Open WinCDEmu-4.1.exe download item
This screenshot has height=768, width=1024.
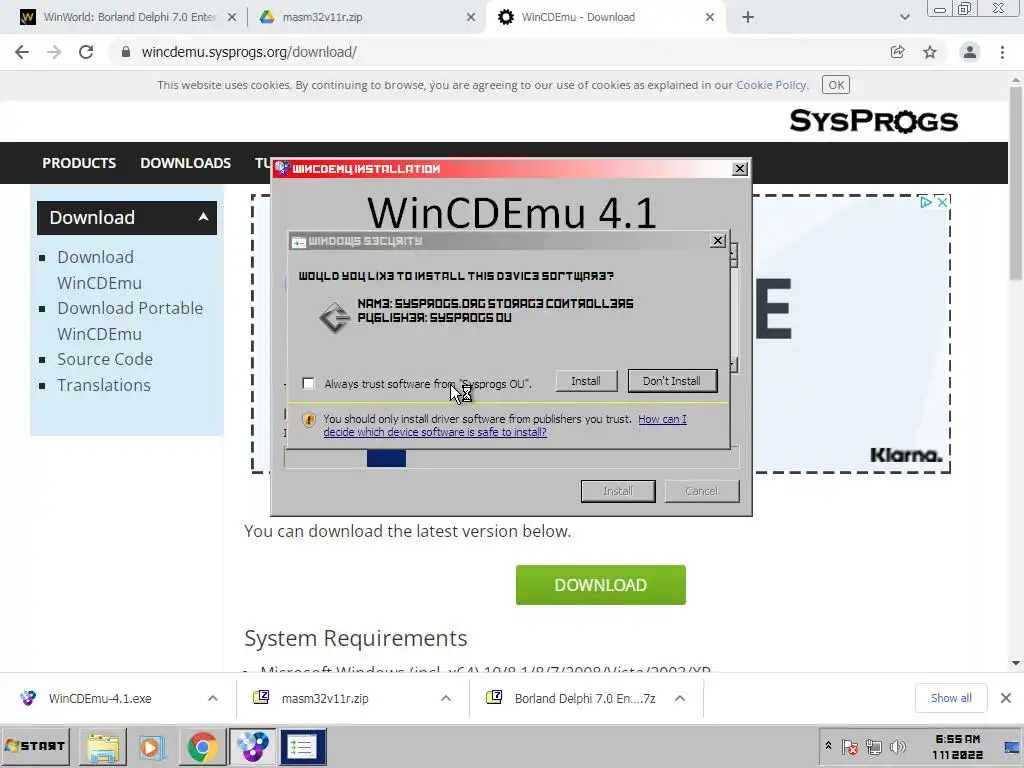click(x=100, y=698)
